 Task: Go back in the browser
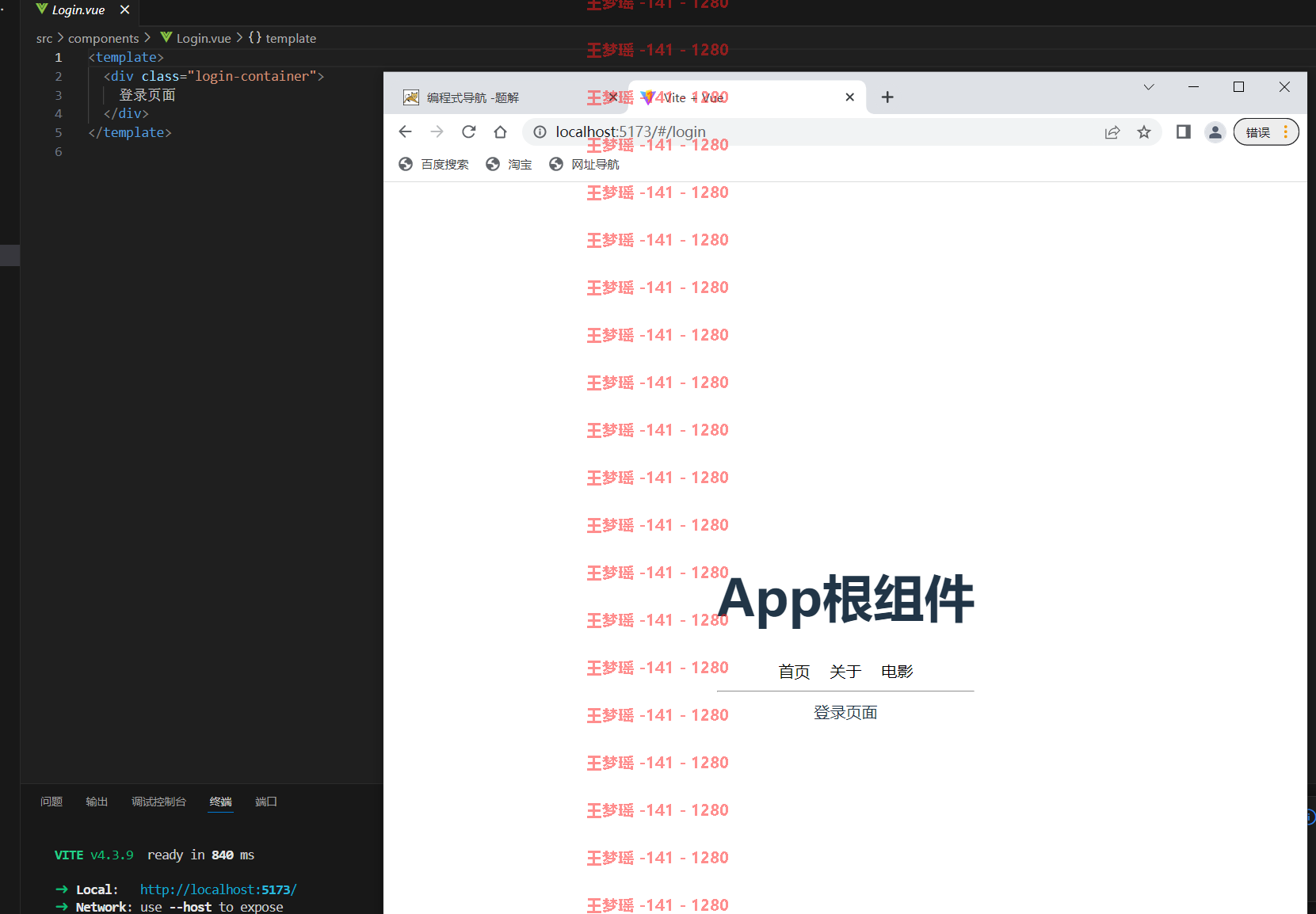click(x=406, y=131)
